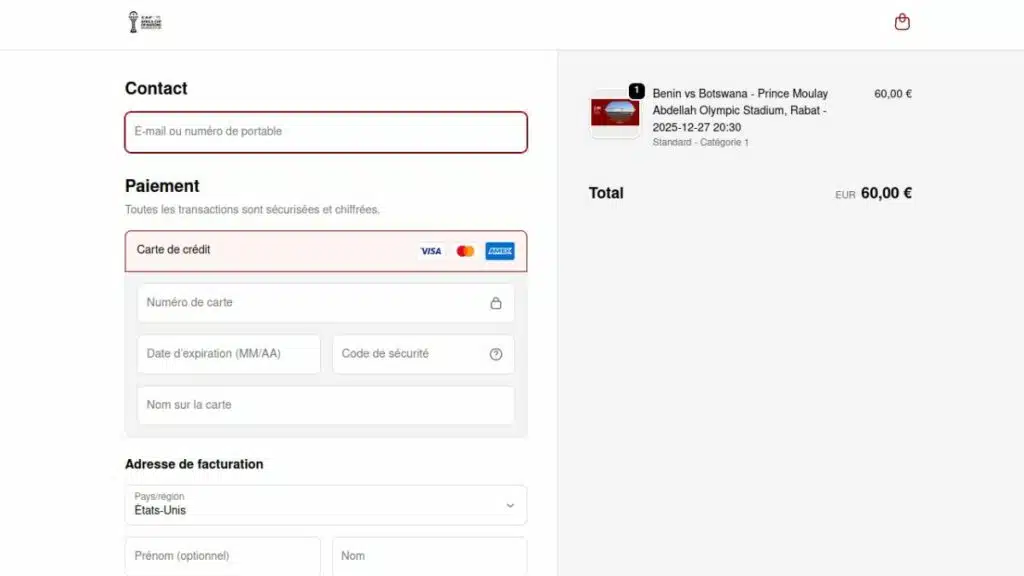
Task: Click the VISA card icon
Action: 431,251
